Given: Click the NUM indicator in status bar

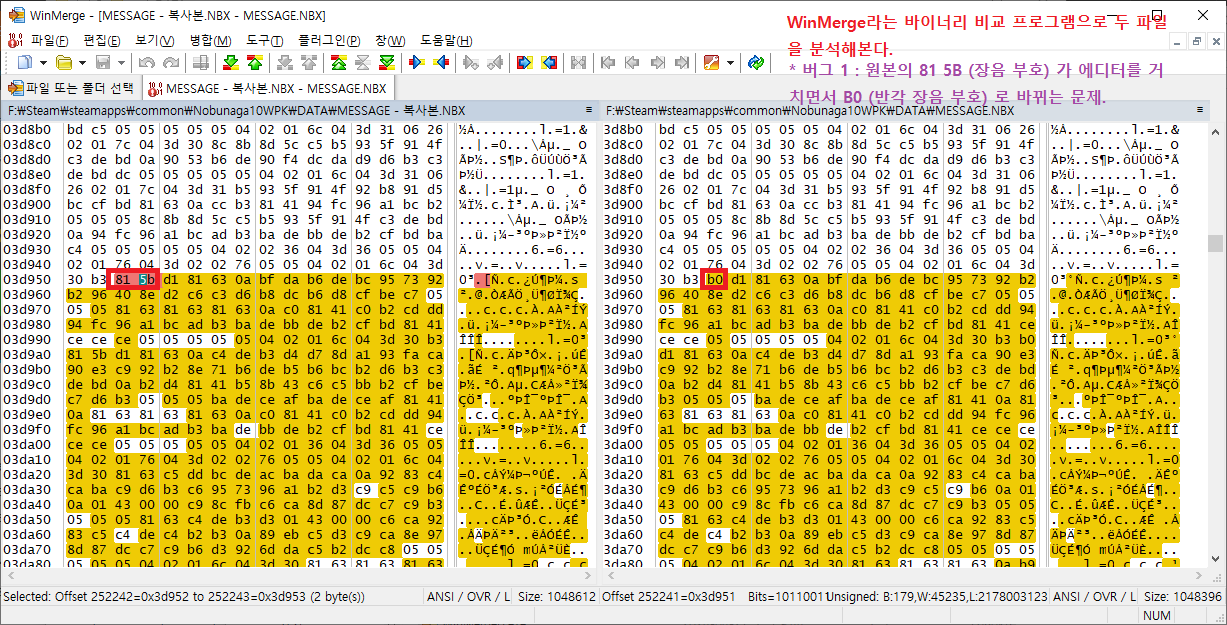Looking at the screenshot, I should 1156,615.
